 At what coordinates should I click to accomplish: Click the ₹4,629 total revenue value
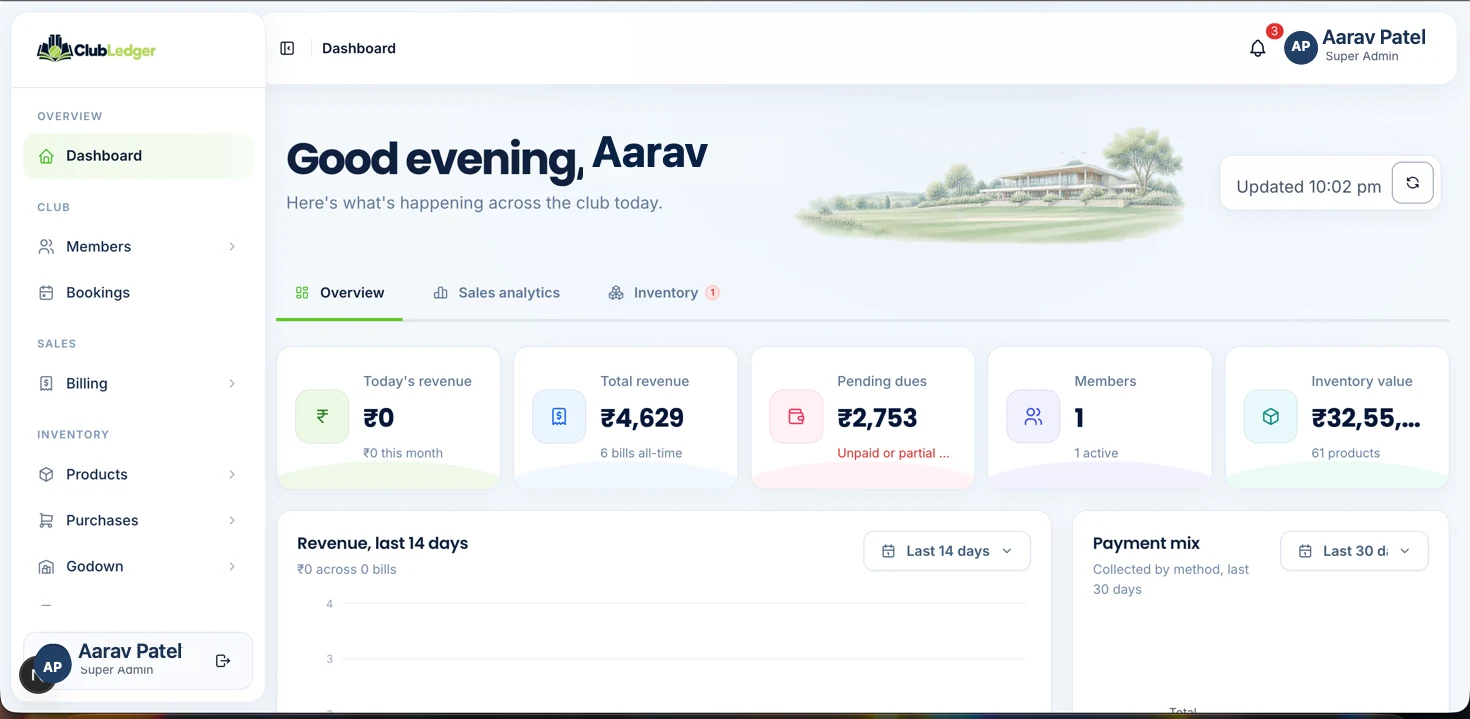tap(642, 418)
